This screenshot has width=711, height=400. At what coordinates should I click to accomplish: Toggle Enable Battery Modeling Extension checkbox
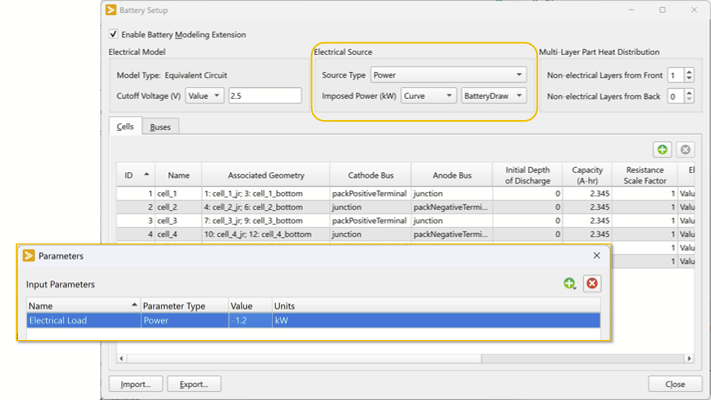point(113,35)
